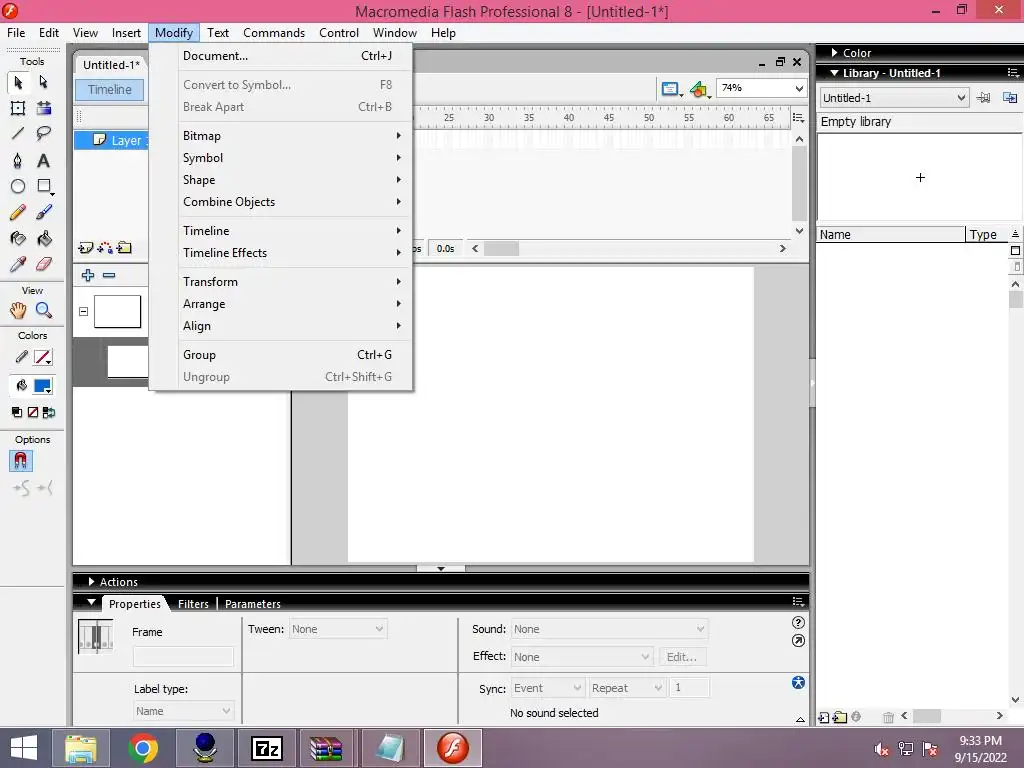1024x768 pixels.
Task: Click the Insert Layer button
Action: (85, 248)
